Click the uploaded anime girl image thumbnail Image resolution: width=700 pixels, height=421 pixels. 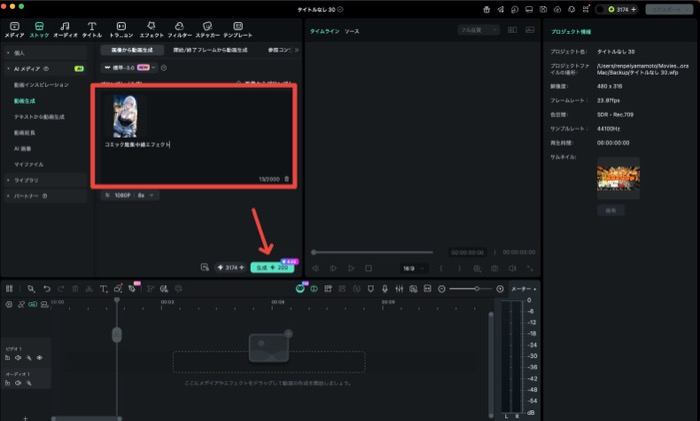[125, 116]
